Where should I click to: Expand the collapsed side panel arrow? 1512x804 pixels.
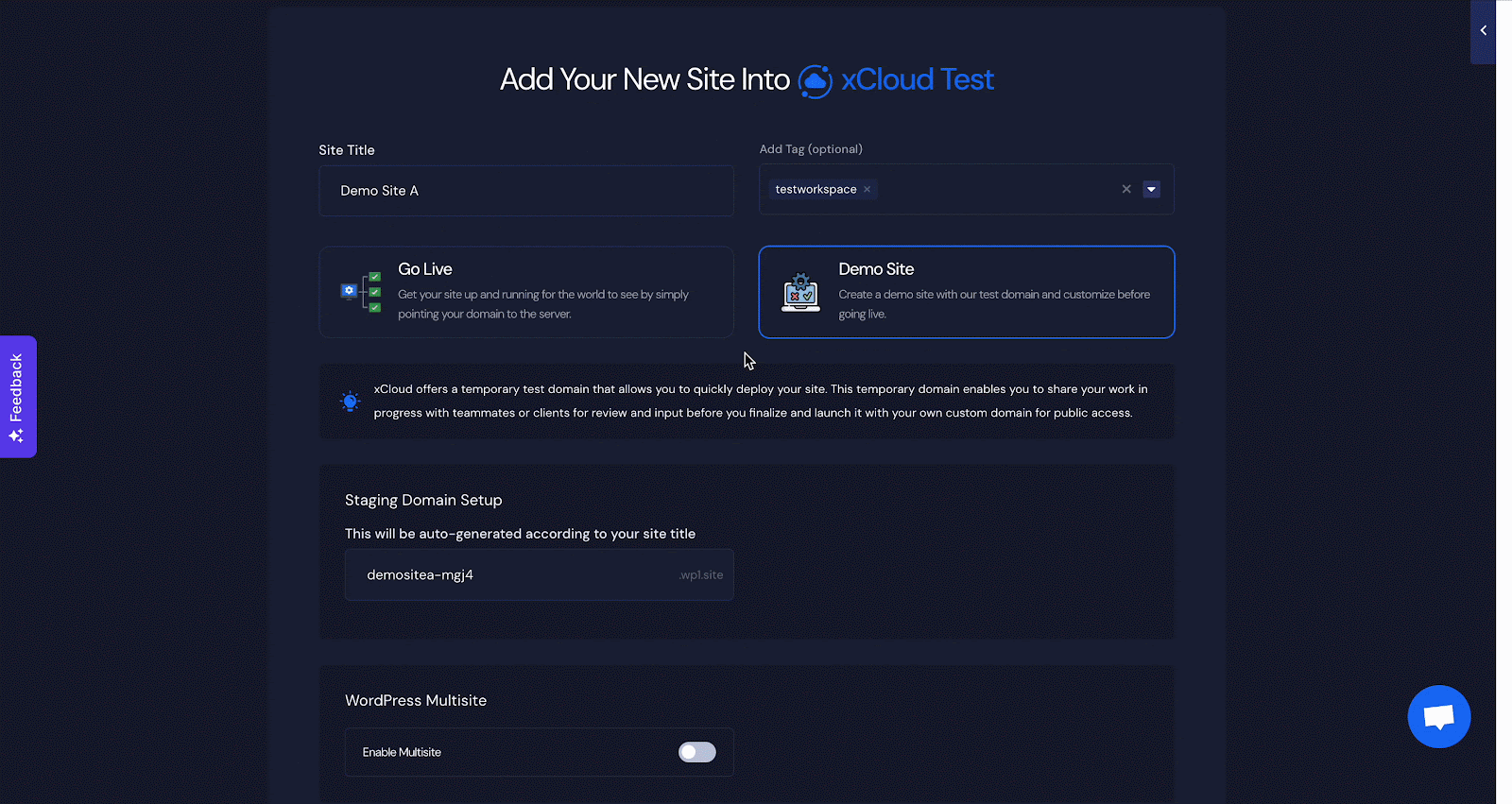pos(1483,31)
